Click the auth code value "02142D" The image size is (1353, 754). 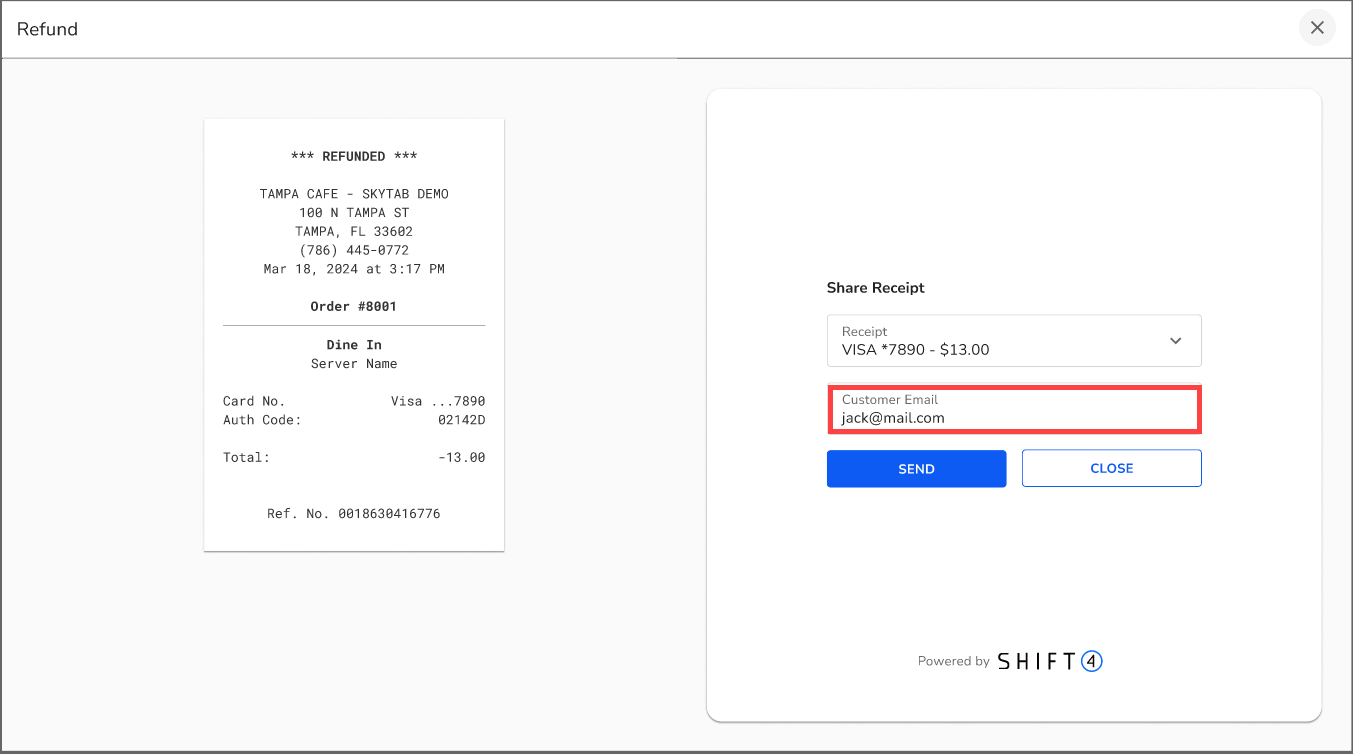tap(462, 420)
